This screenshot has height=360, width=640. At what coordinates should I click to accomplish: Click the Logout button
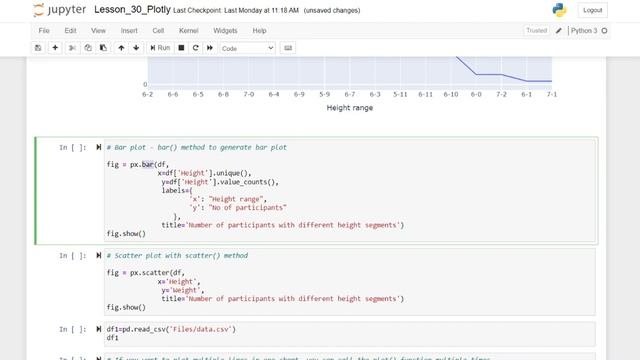click(592, 10)
